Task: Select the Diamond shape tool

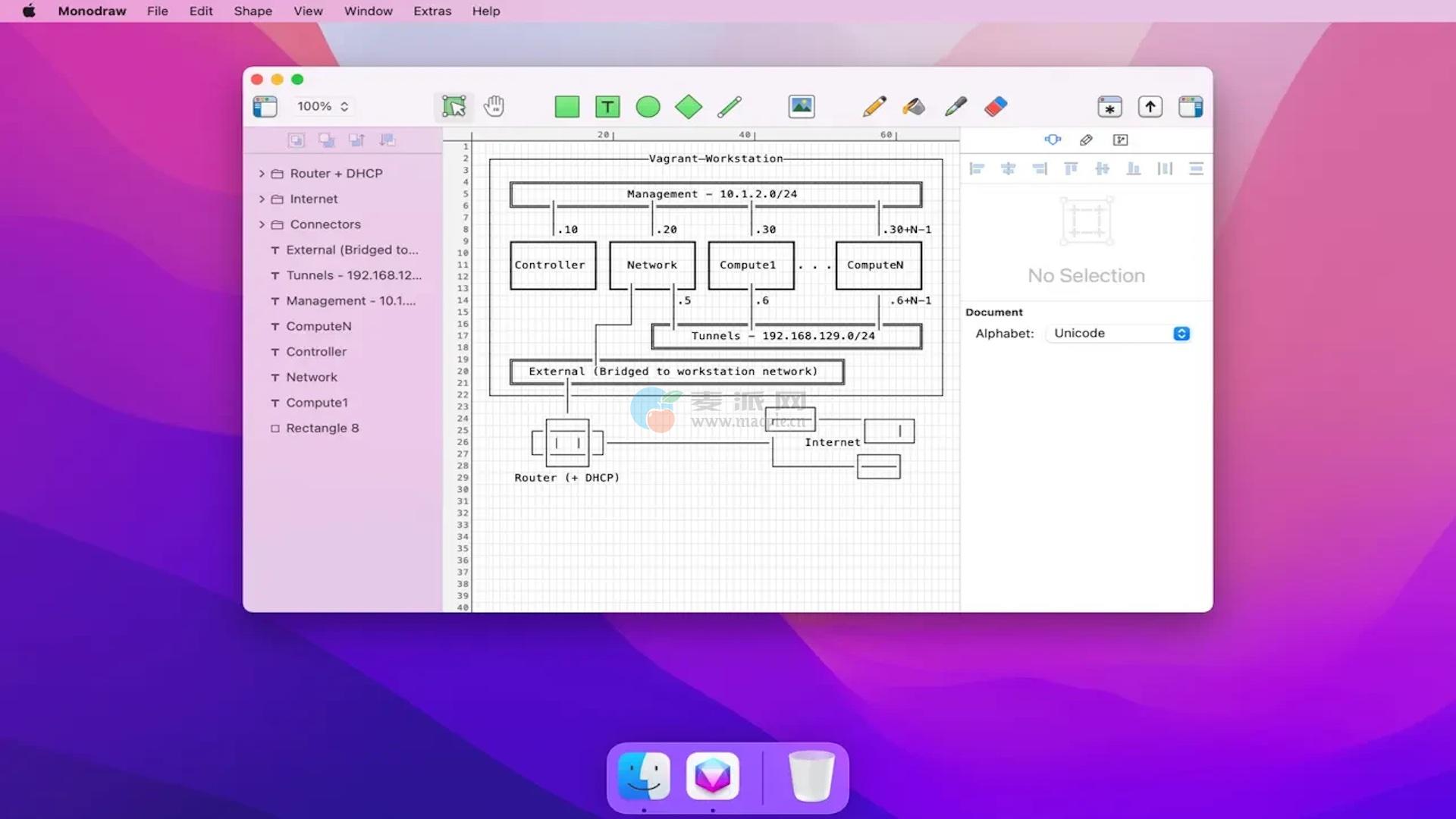Action: point(689,107)
